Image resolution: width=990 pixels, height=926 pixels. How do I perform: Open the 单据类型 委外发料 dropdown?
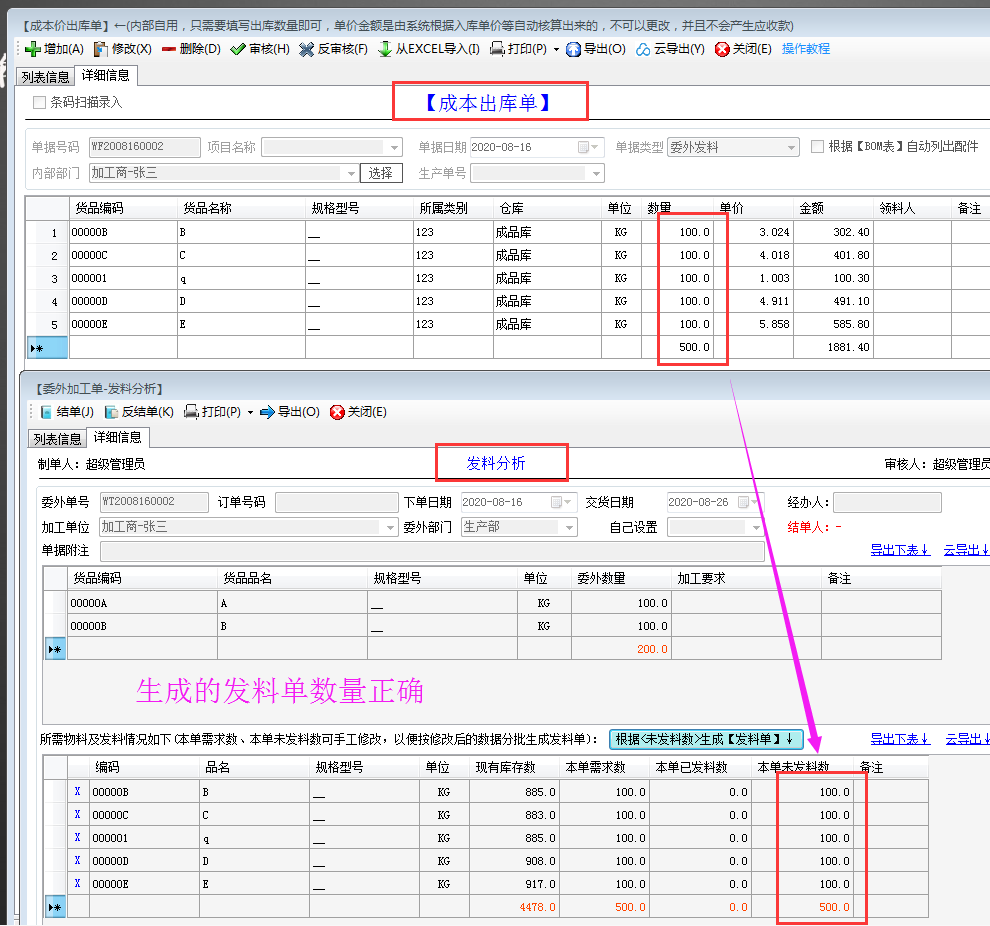pos(792,147)
